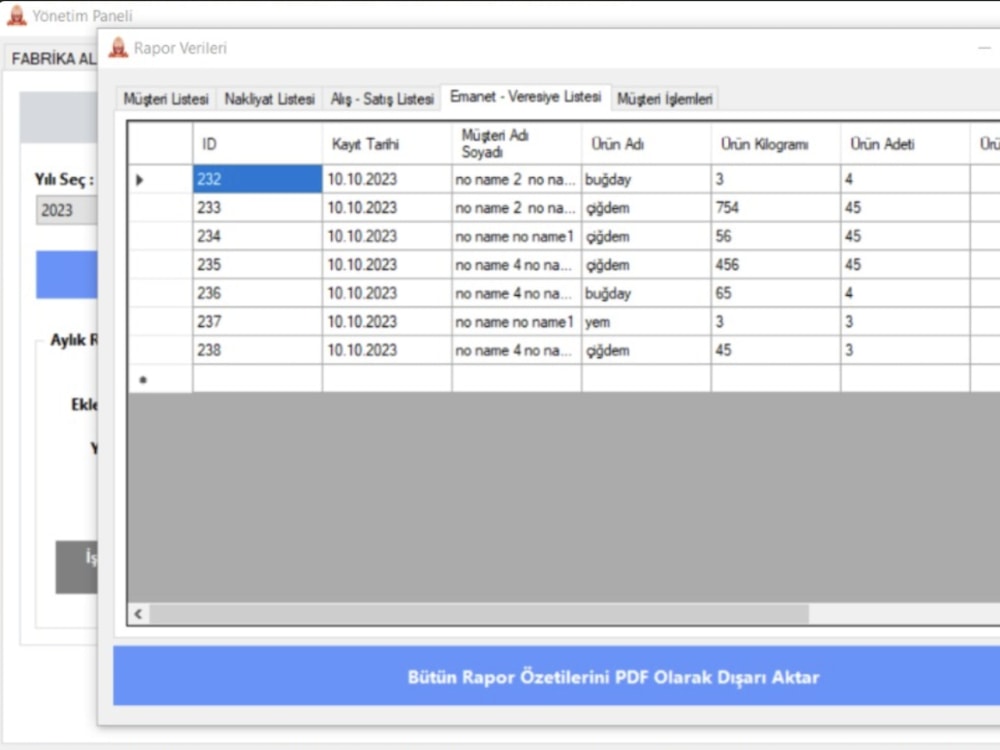
Task: Click the Ürün Kilogramı column header
Action: [776, 144]
